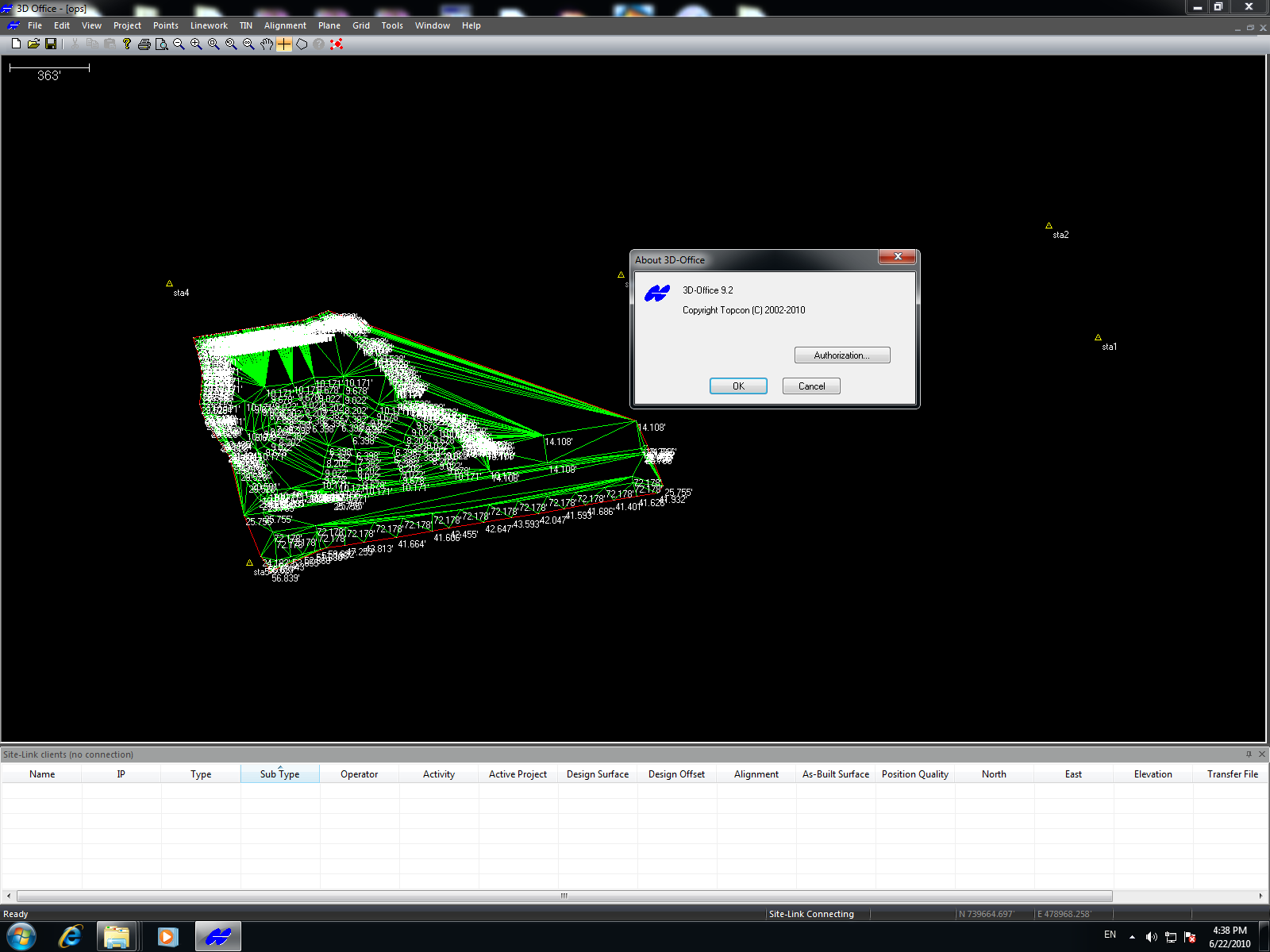Close the Site-Link clients panel
Viewport: 1270px width, 952px height.
coord(1262,754)
